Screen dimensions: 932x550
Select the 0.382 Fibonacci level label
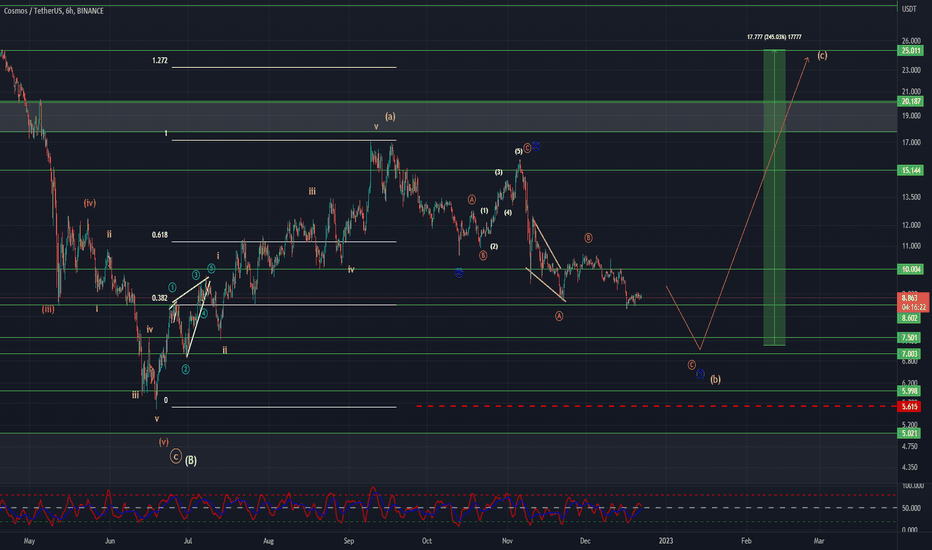(160, 298)
